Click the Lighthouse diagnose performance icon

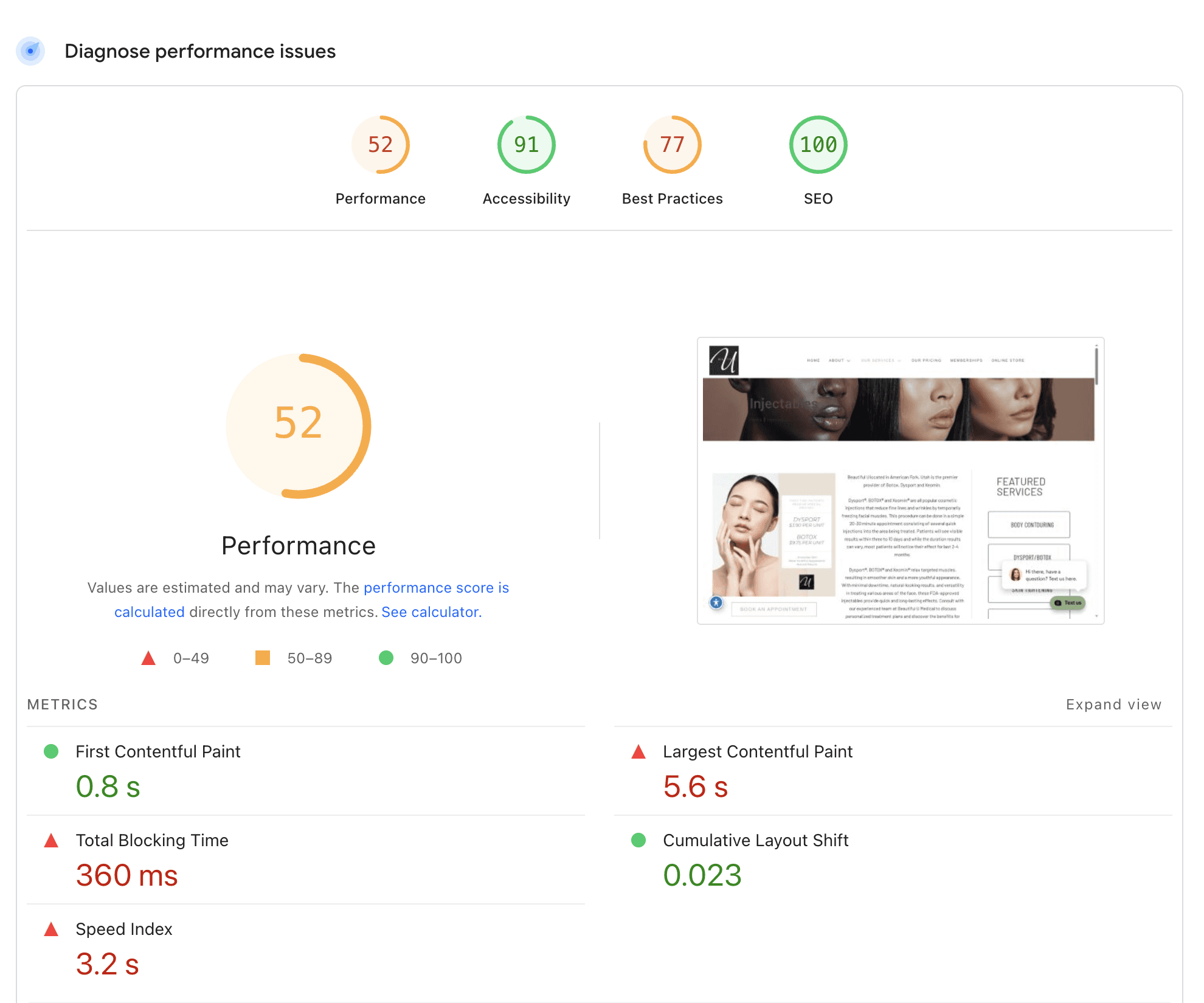coord(30,51)
